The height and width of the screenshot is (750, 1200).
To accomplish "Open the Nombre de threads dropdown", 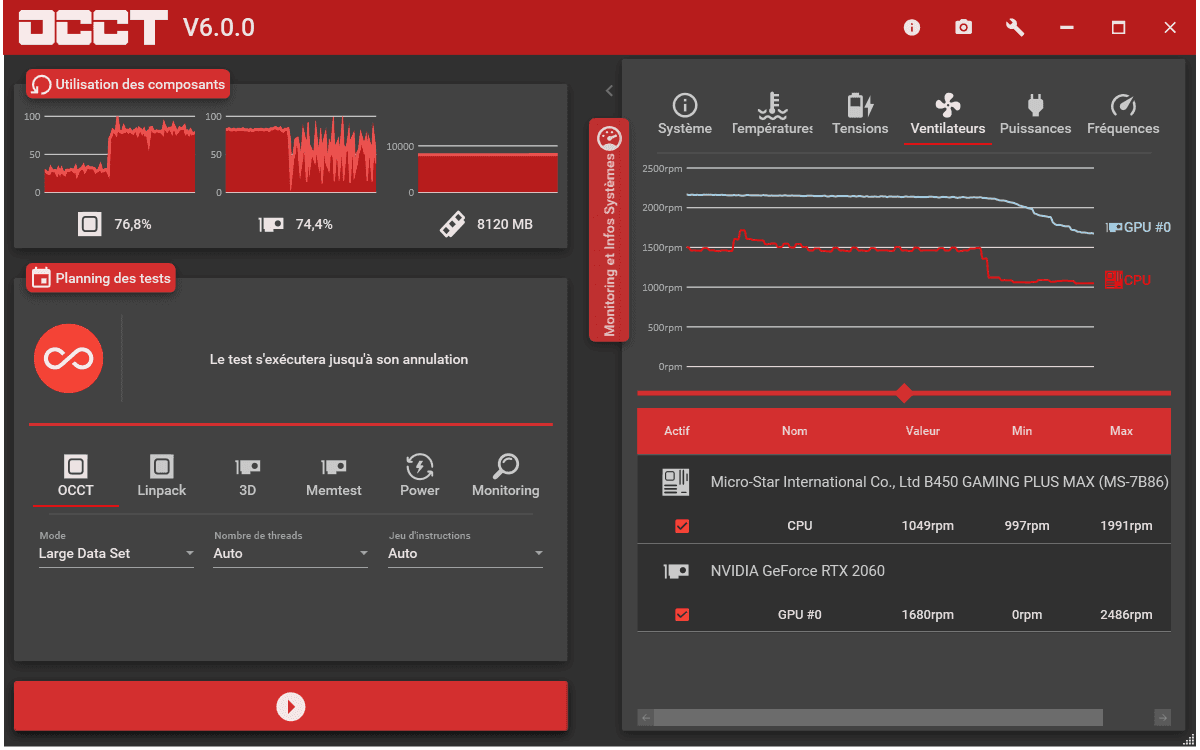I will coord(291,553).
